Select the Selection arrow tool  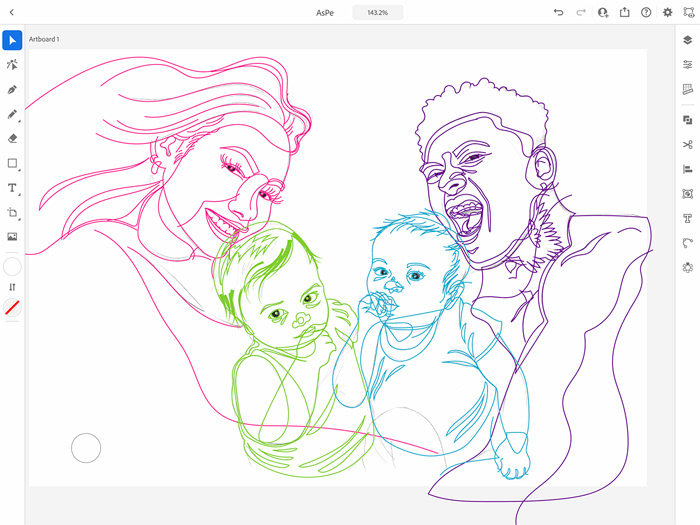tap(12, 40)
